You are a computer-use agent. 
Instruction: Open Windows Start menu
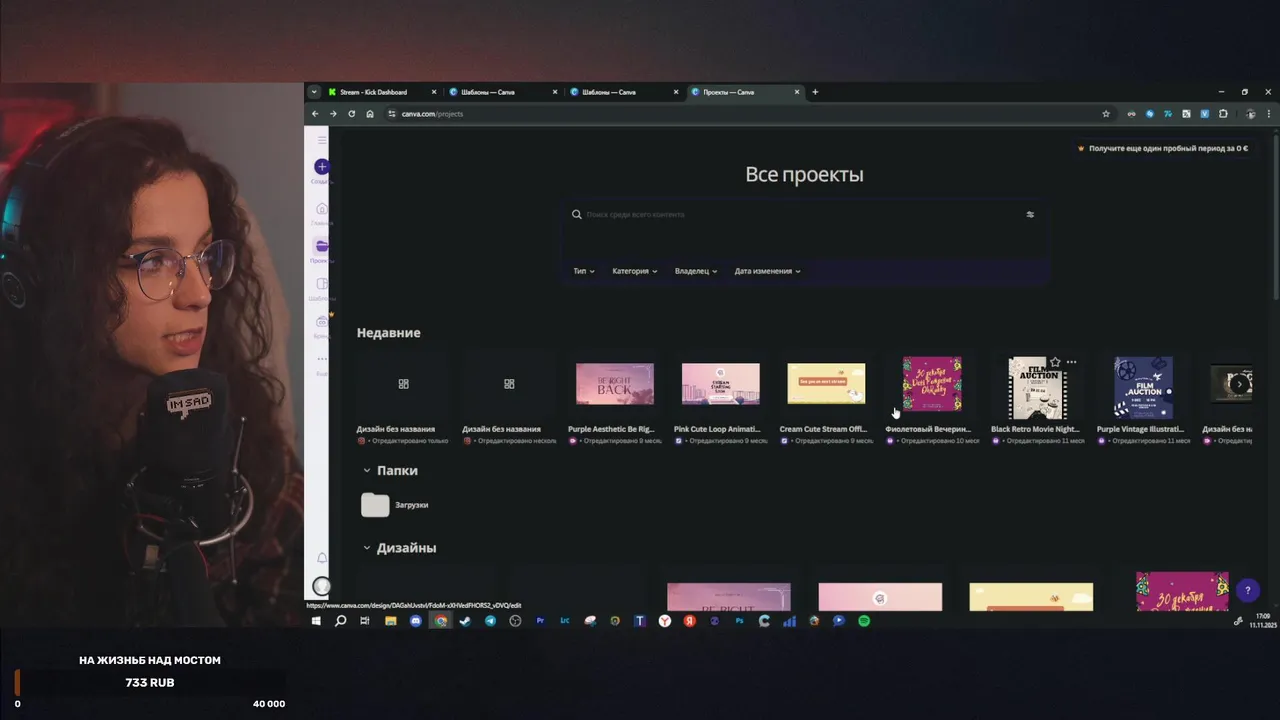point(316,621)
